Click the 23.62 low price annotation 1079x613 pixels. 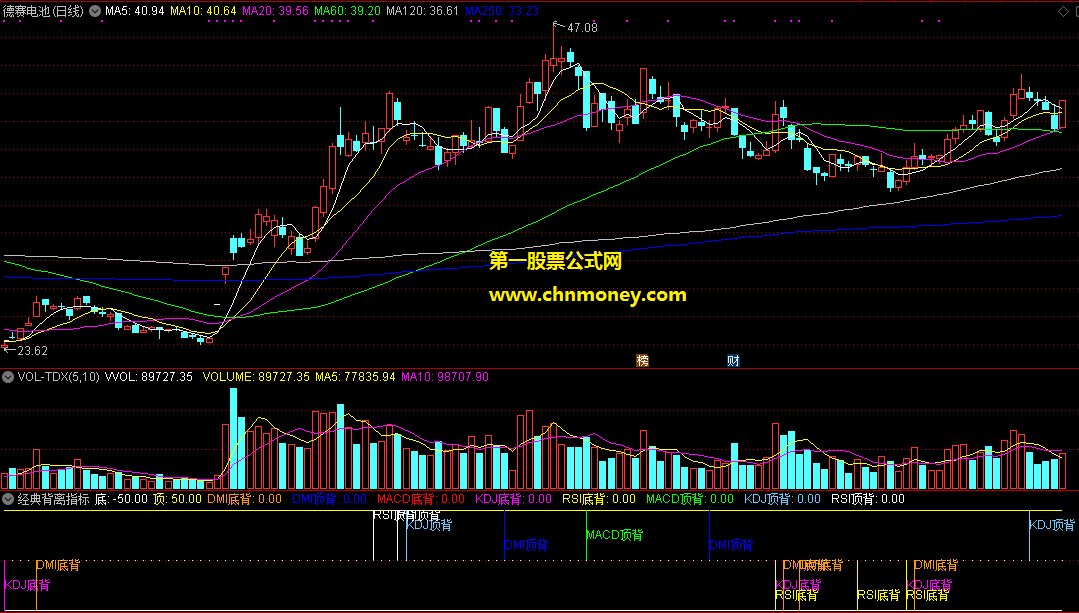click(x=32, y=351)
